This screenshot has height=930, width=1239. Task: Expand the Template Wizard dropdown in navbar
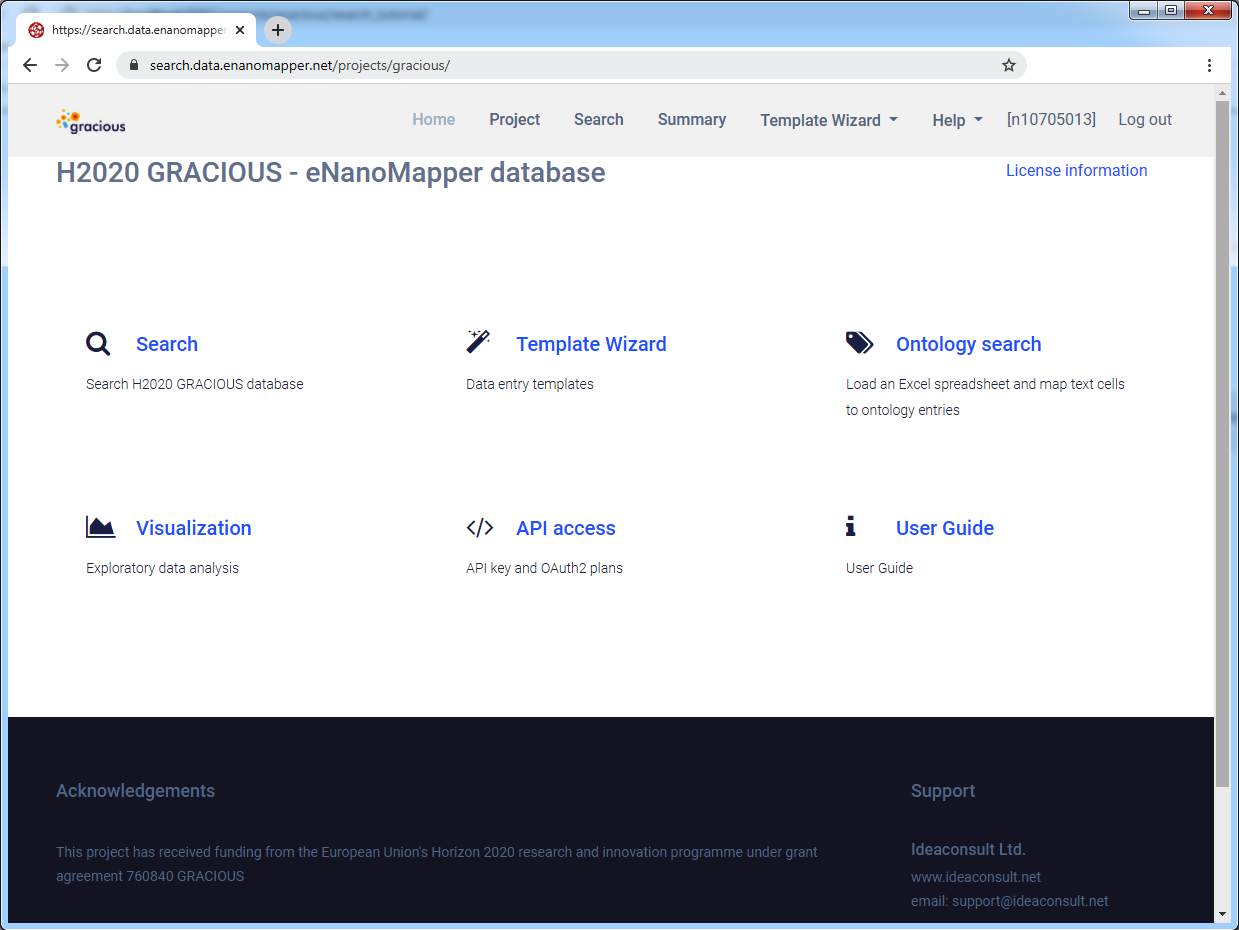point(828,120)
